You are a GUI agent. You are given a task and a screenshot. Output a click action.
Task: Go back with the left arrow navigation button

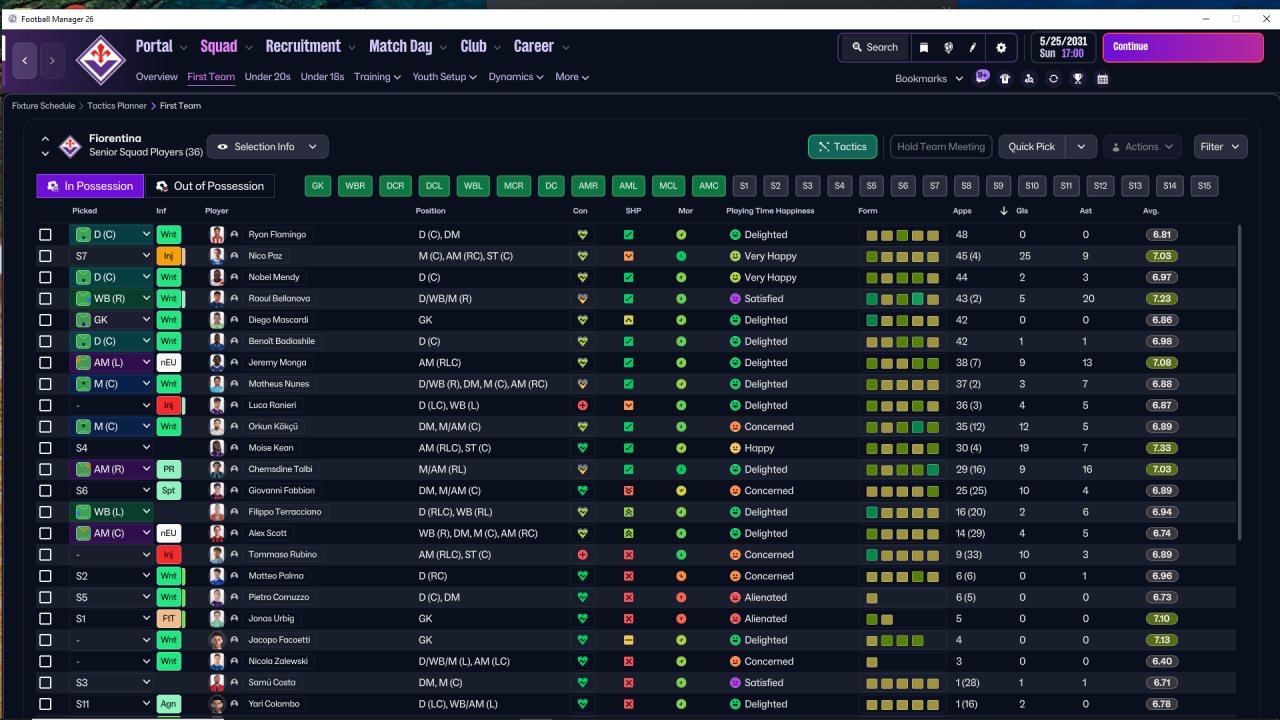click(25, 61)
